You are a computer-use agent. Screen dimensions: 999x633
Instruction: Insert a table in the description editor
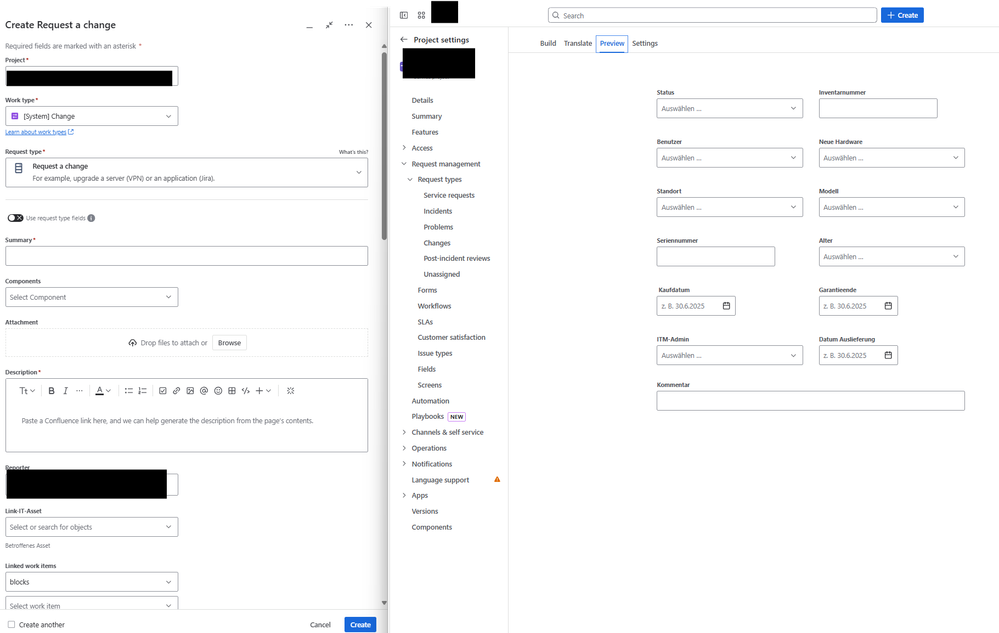coord(231,390)
